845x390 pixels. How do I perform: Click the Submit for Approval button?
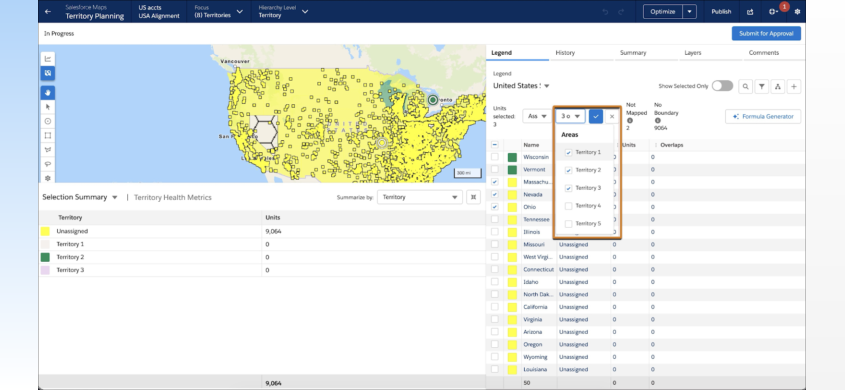pos(766,33)
